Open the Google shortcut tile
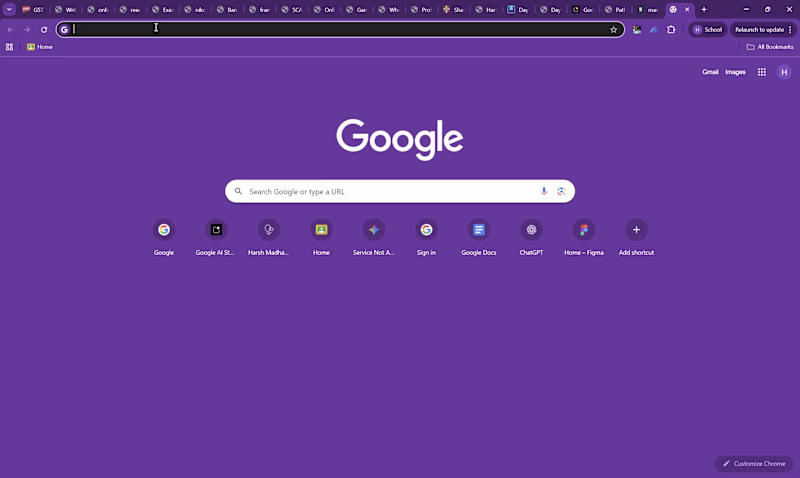The image size is (800, 478). (x=164, y=237)
